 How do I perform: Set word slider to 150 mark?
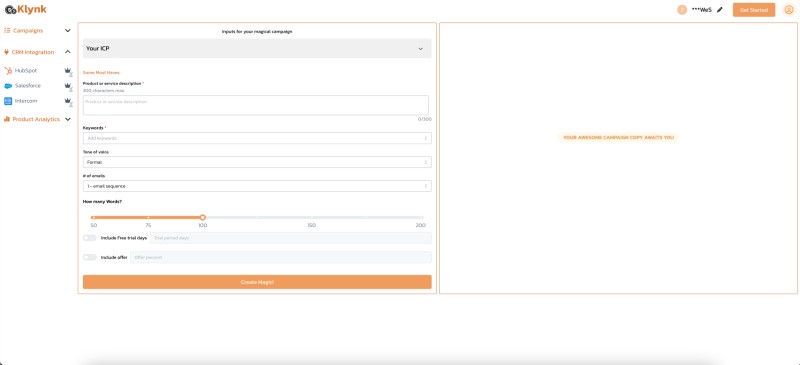(312, 217)
